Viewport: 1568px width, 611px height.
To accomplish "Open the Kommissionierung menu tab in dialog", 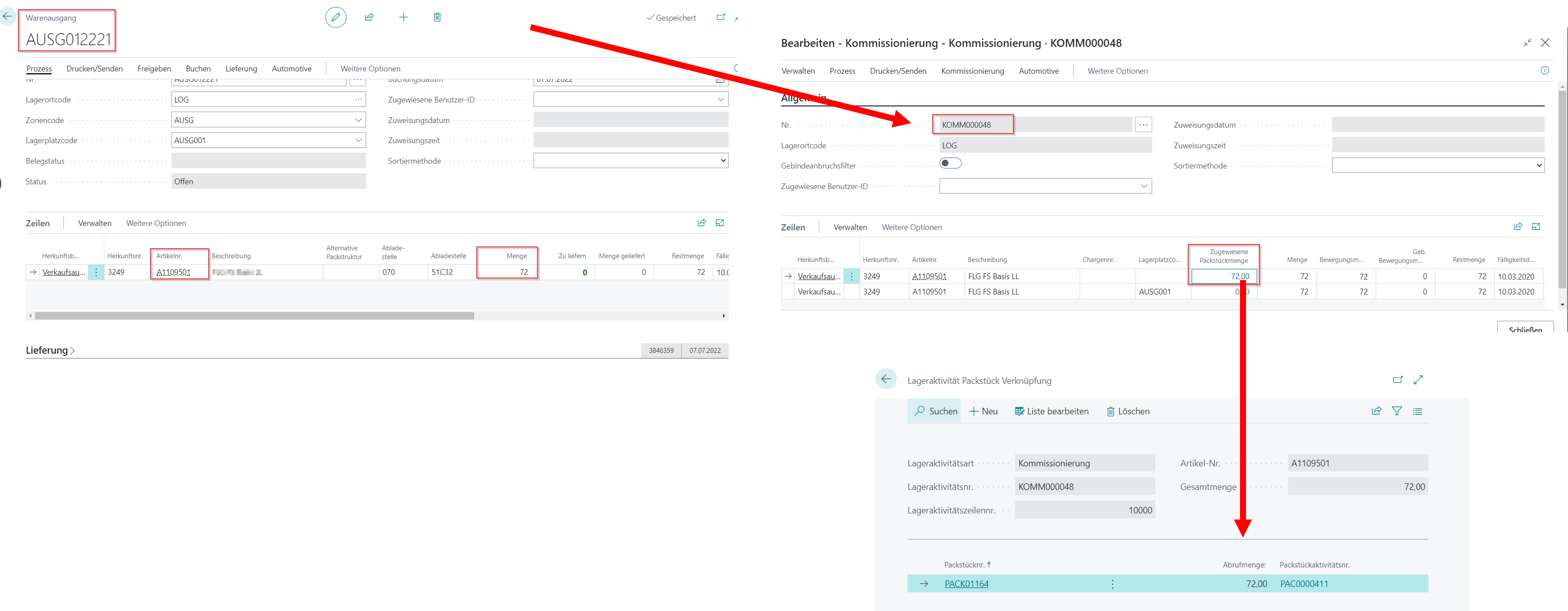I will pyautogui.click(x=972, y=71).
